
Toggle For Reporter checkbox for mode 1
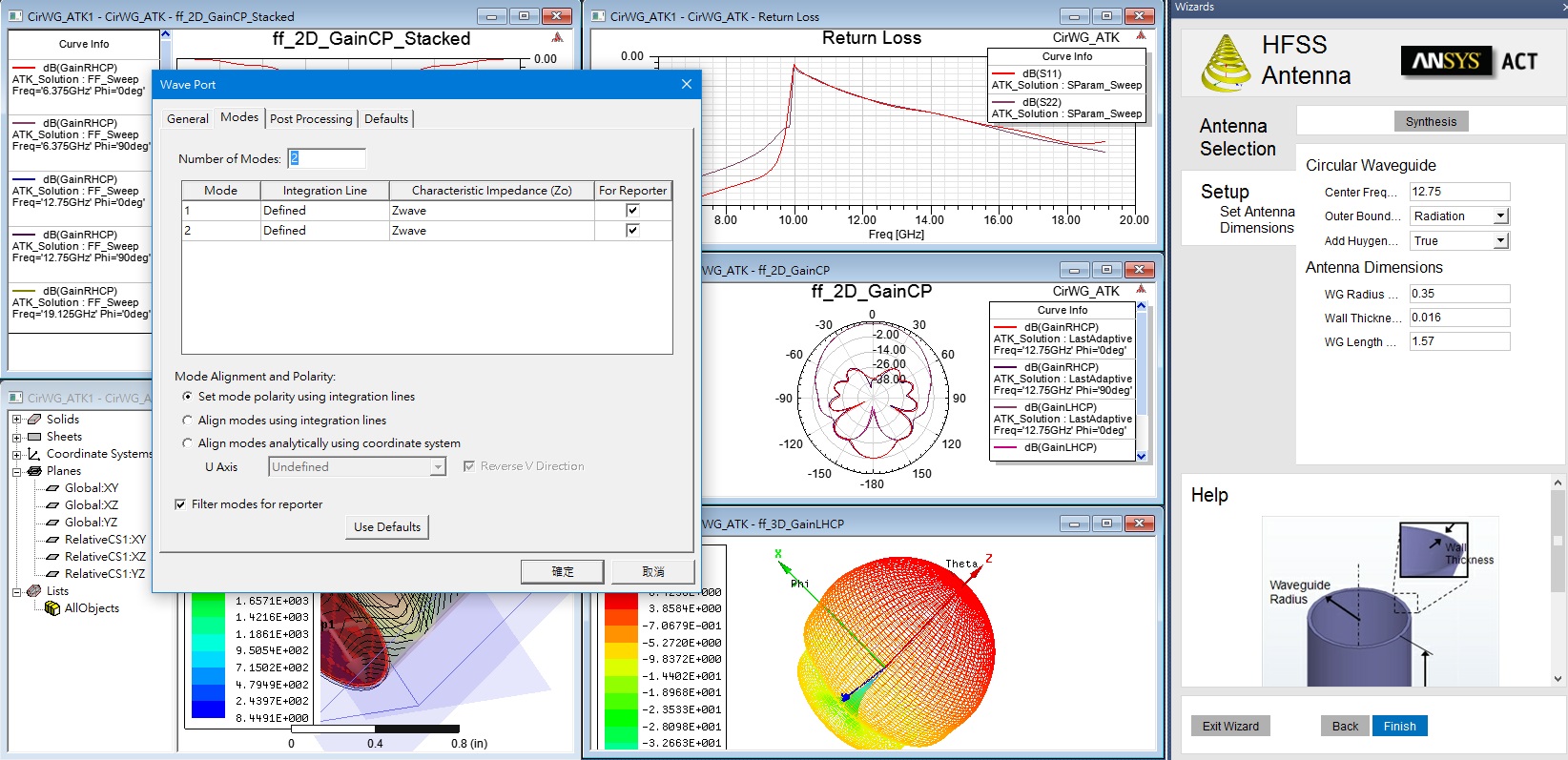(632, 211)
